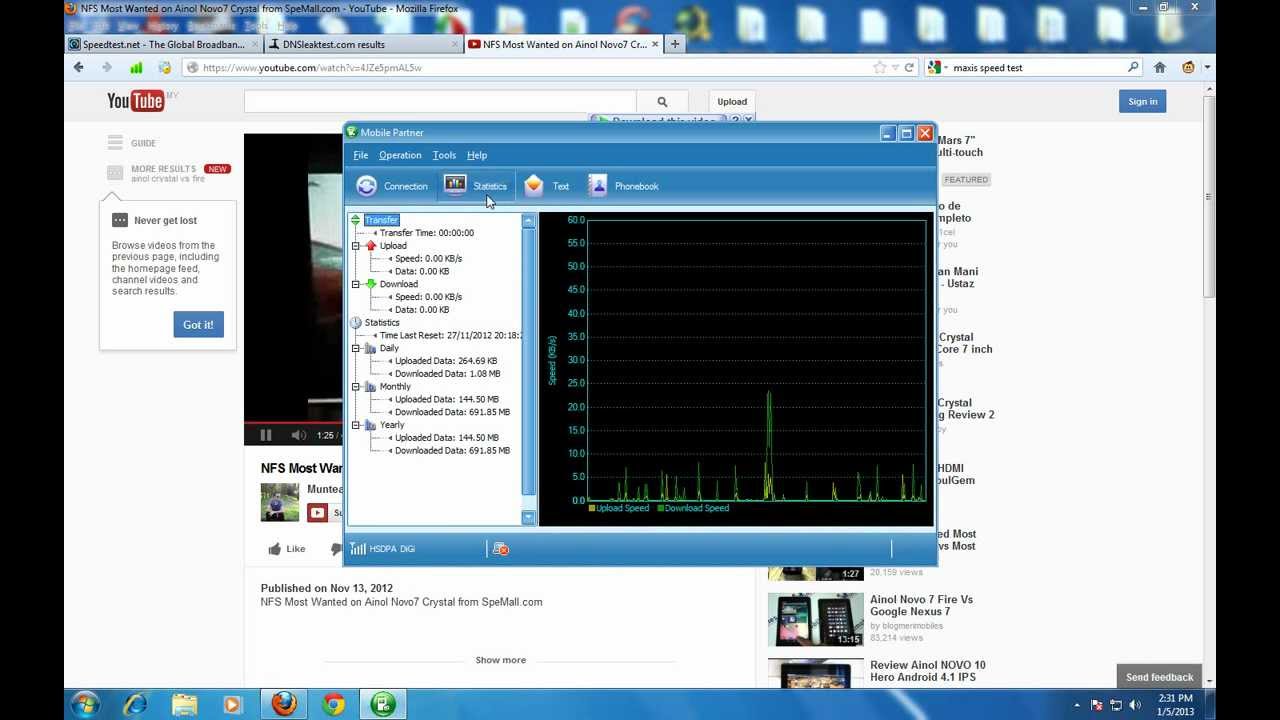Open Ainol Novo 7 Fire Vs Nexus 7 video
The height and width of the screenshot is (720, 1280).
[921, 605]
